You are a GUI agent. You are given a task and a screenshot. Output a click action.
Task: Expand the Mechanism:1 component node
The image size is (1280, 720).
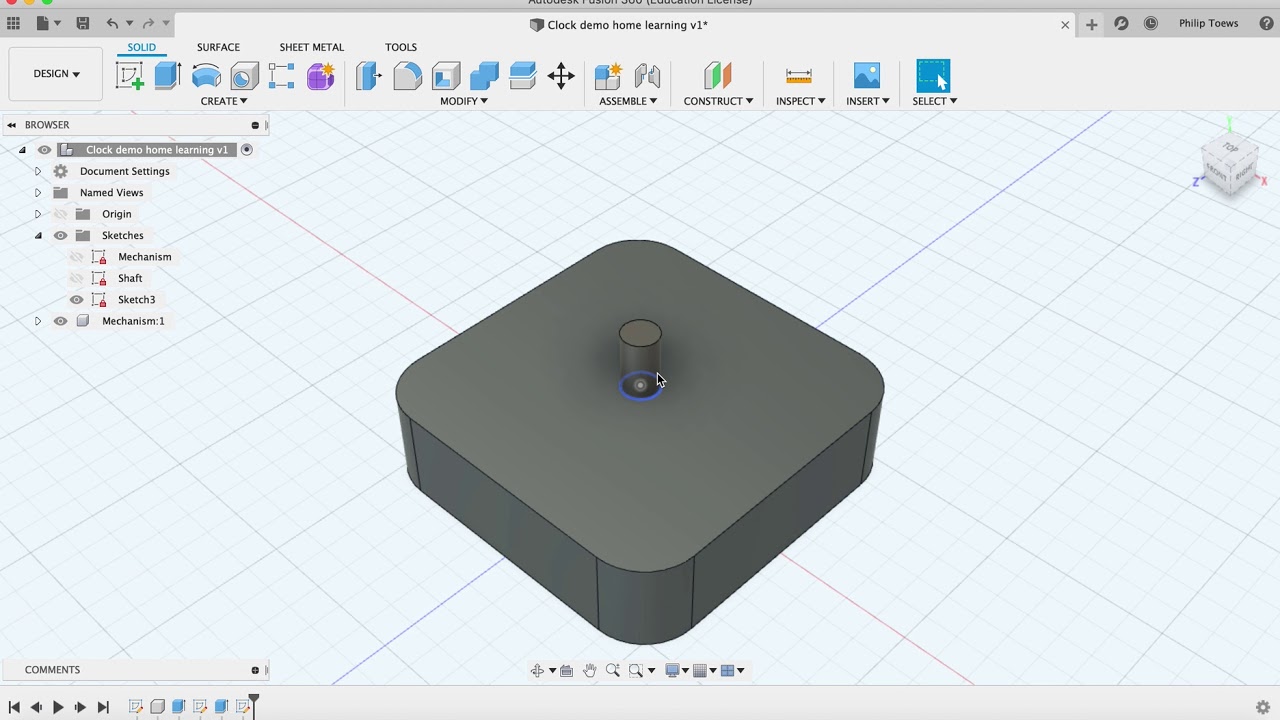coord(38,321)
